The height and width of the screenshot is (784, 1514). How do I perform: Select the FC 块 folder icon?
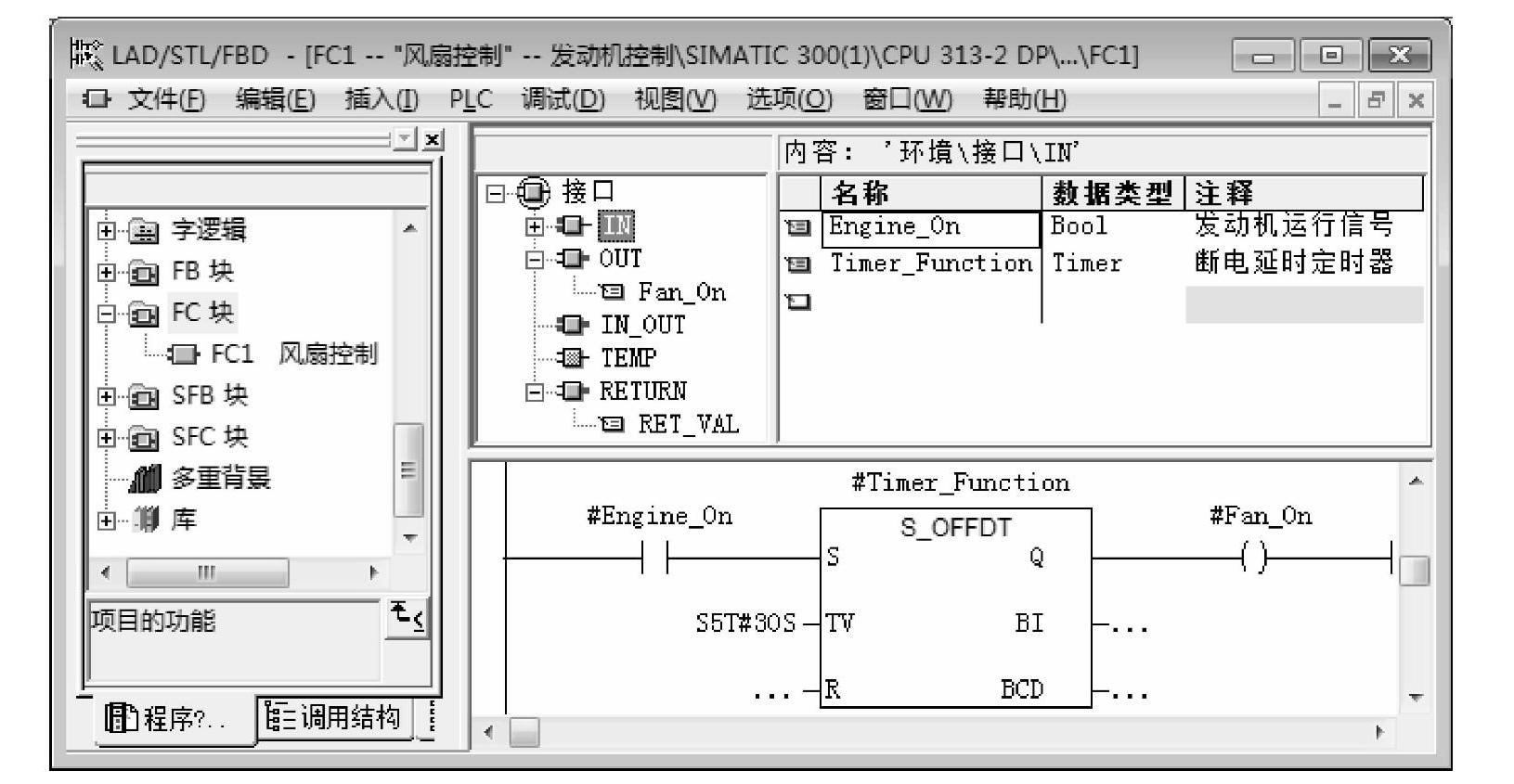(144, 314)
